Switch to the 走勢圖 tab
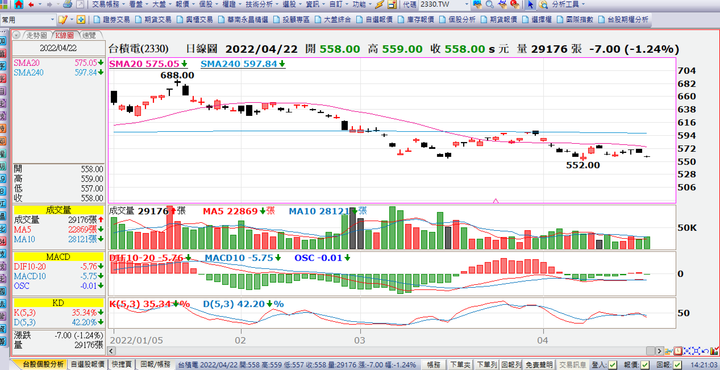This screenshot has width=720, height=370. click(37, 35)
